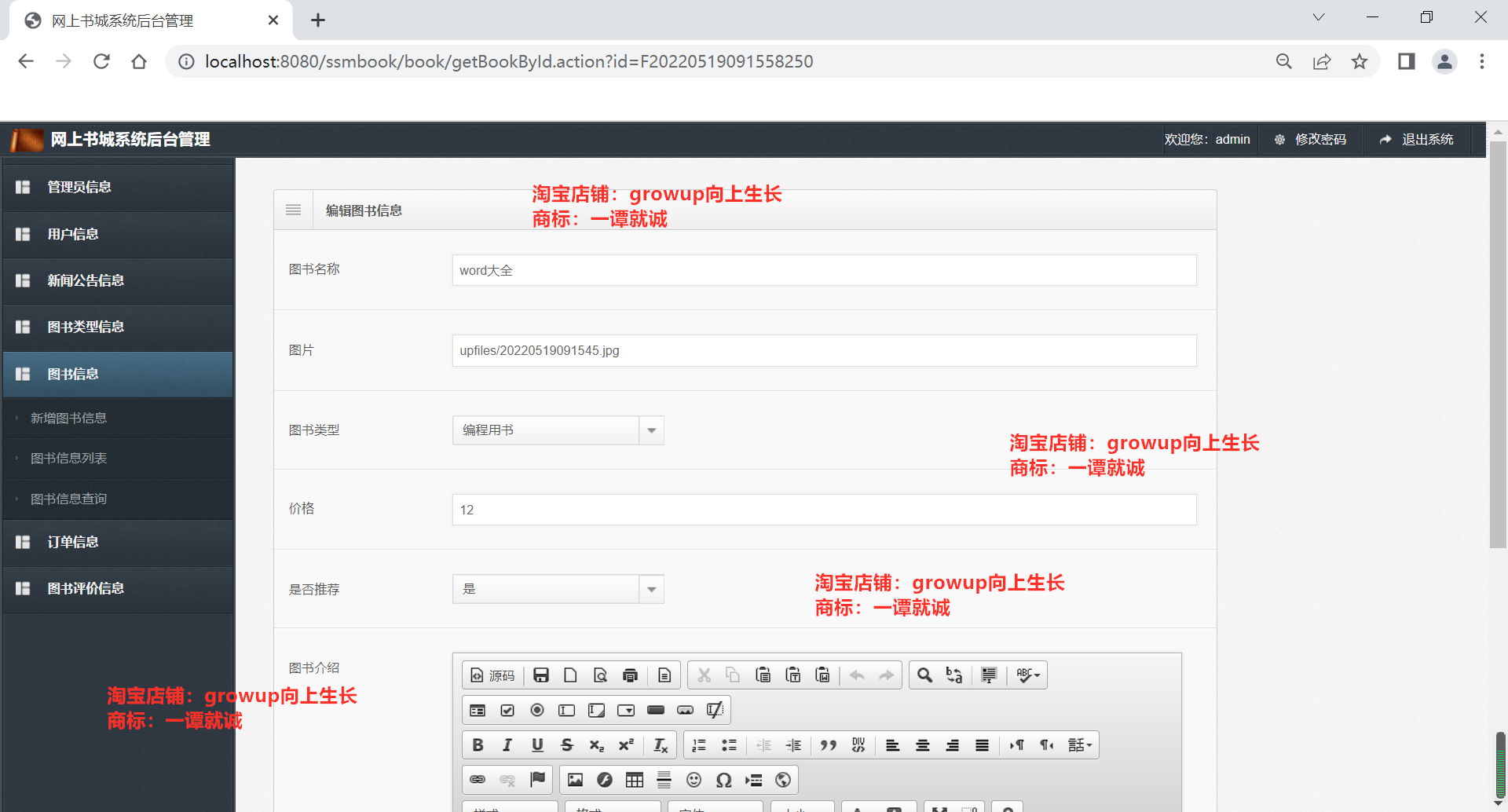1508x812 pixels.
Task: Click the Insert Horizontal Line icon
Action: click(664, 780)
